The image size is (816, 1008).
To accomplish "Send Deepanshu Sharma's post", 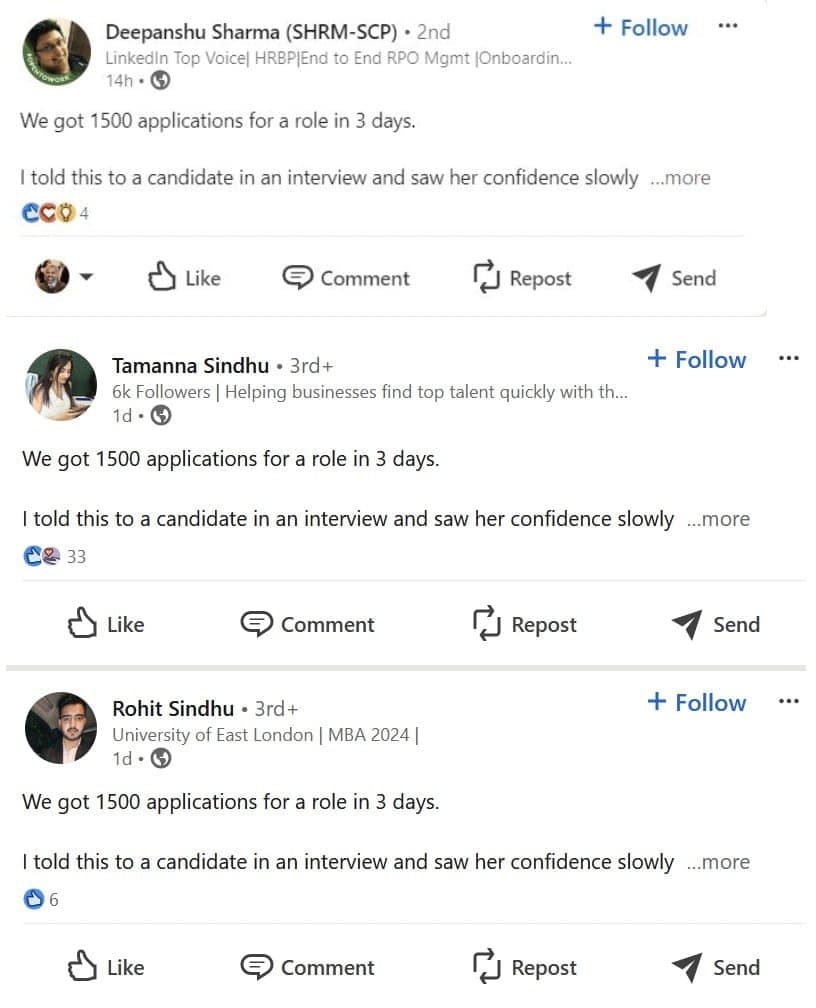I will (674, 278).
